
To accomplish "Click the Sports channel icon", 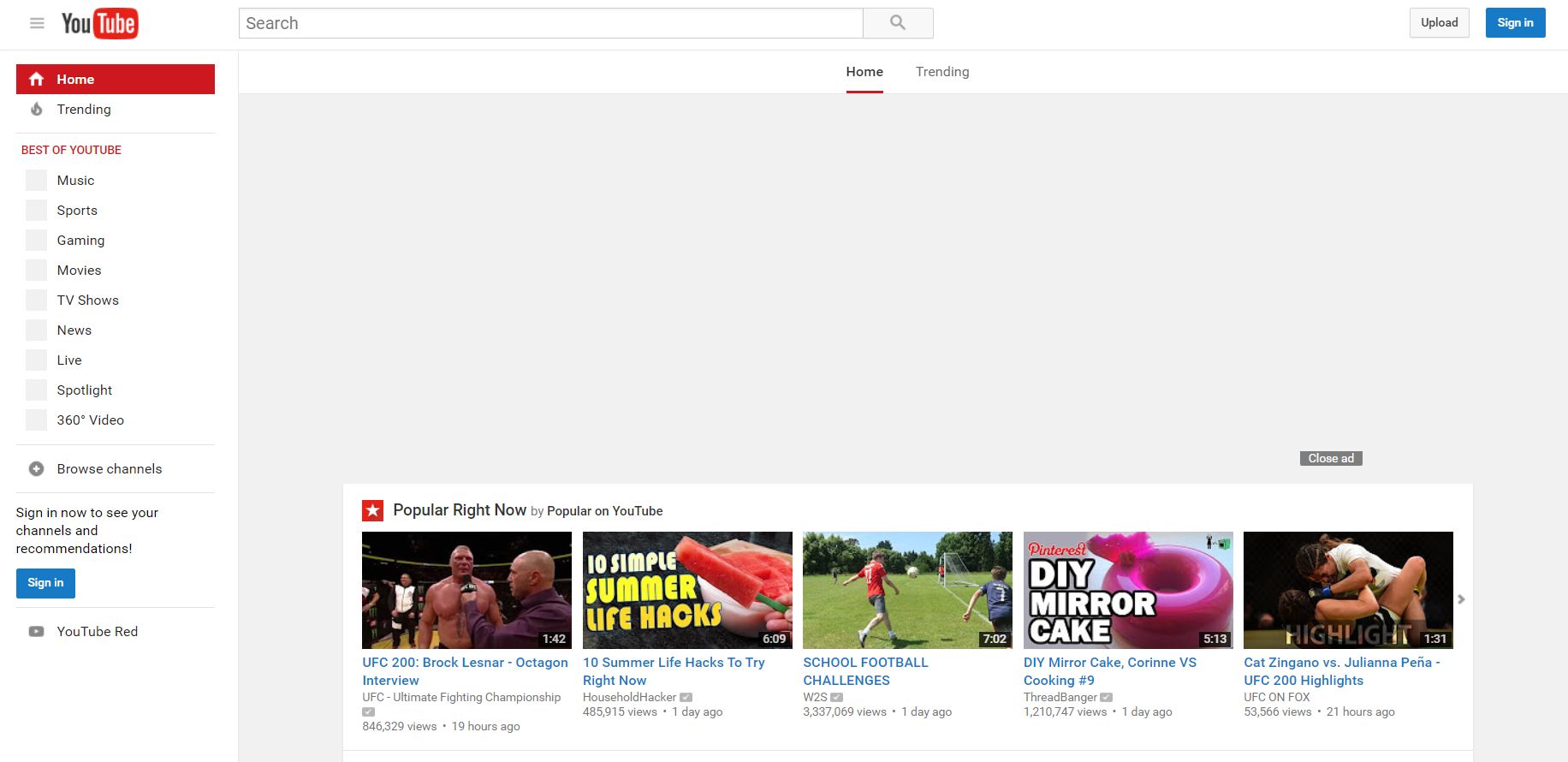I will click(36, 211).
